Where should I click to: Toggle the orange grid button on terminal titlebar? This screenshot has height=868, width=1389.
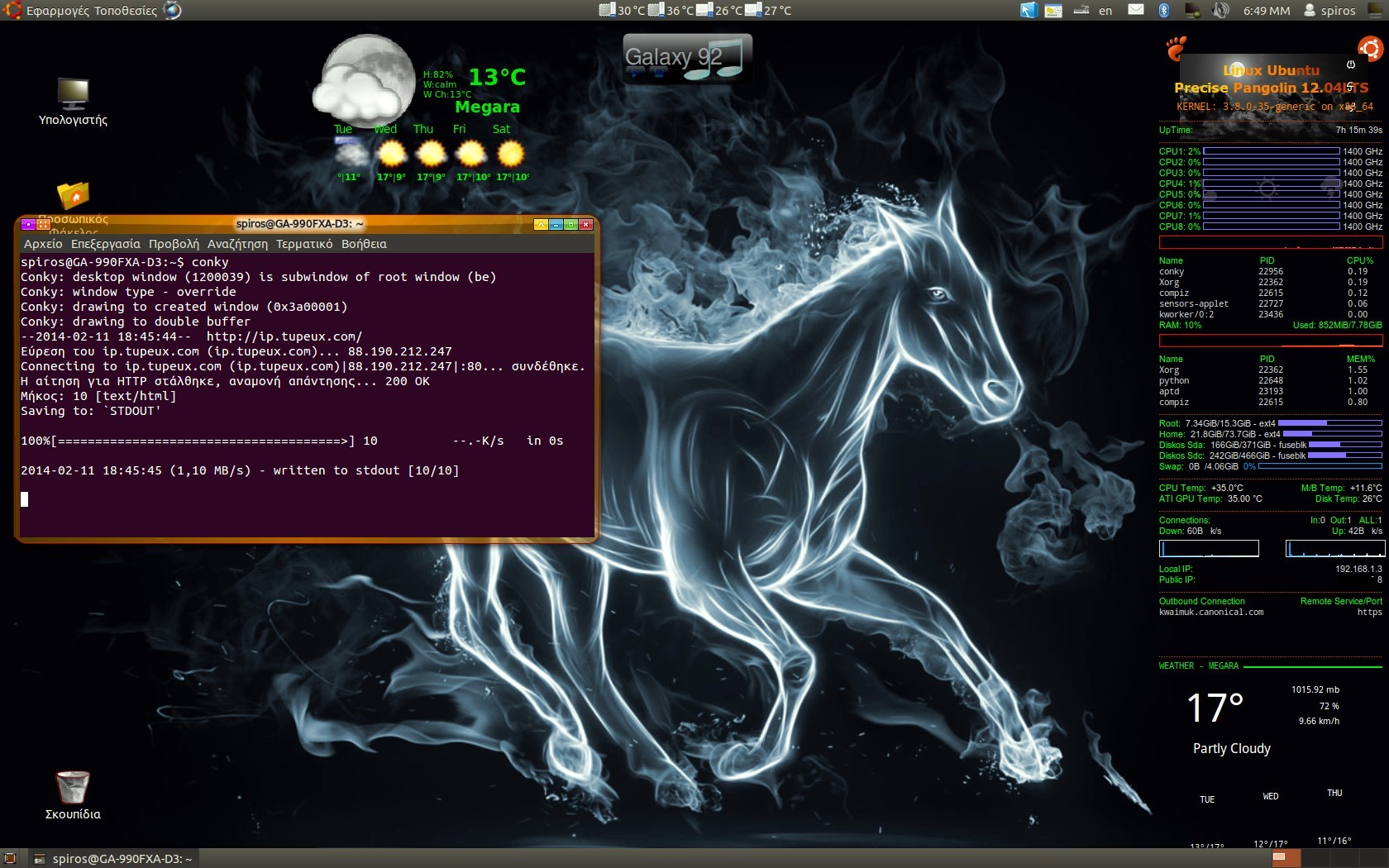43,224
